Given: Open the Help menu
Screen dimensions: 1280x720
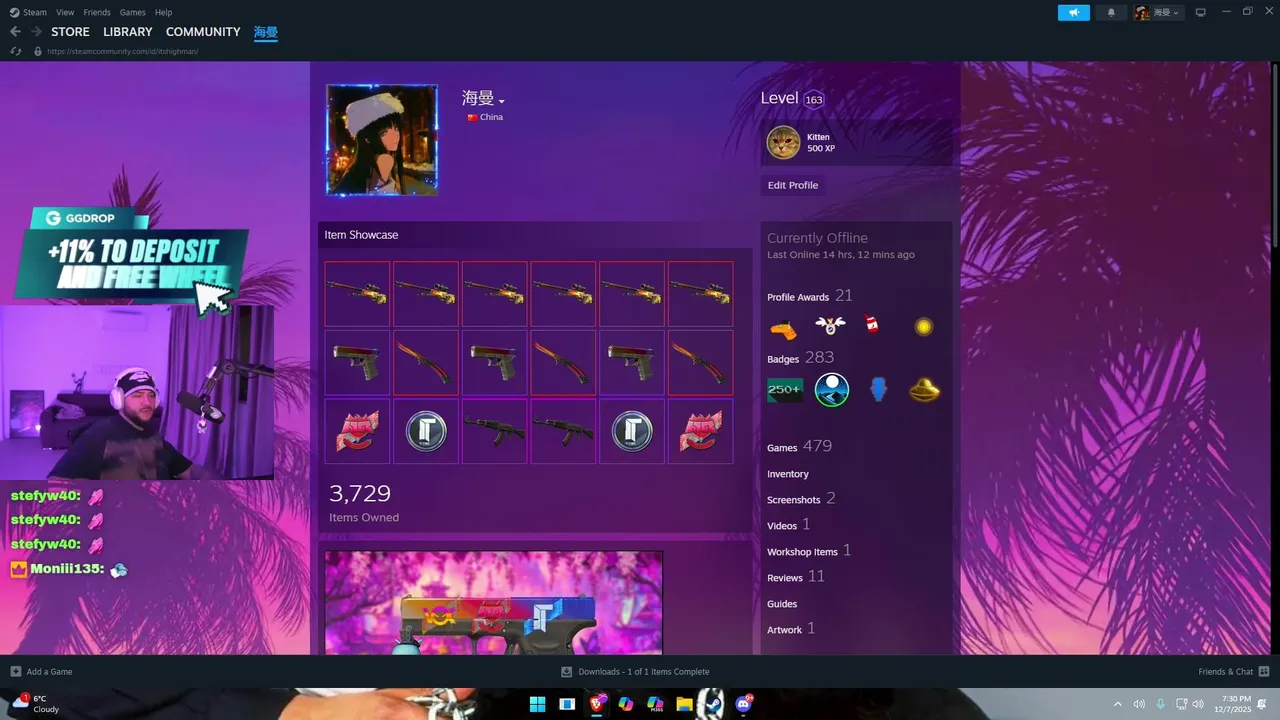Looking at the screenshot, I should click(x=163, y=12).
